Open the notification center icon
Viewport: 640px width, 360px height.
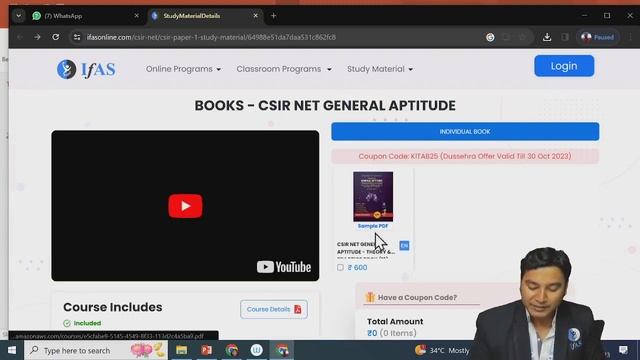tap(623, 350)
